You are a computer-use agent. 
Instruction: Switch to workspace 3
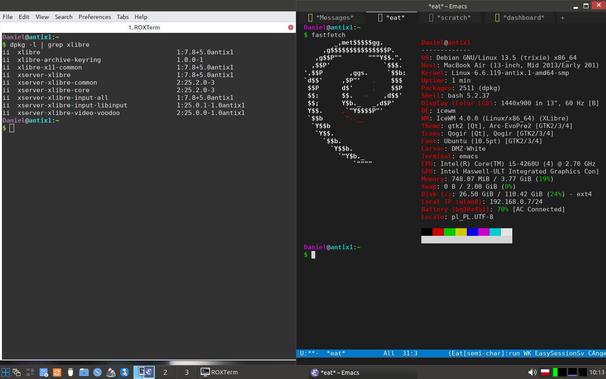pos(187,372)
